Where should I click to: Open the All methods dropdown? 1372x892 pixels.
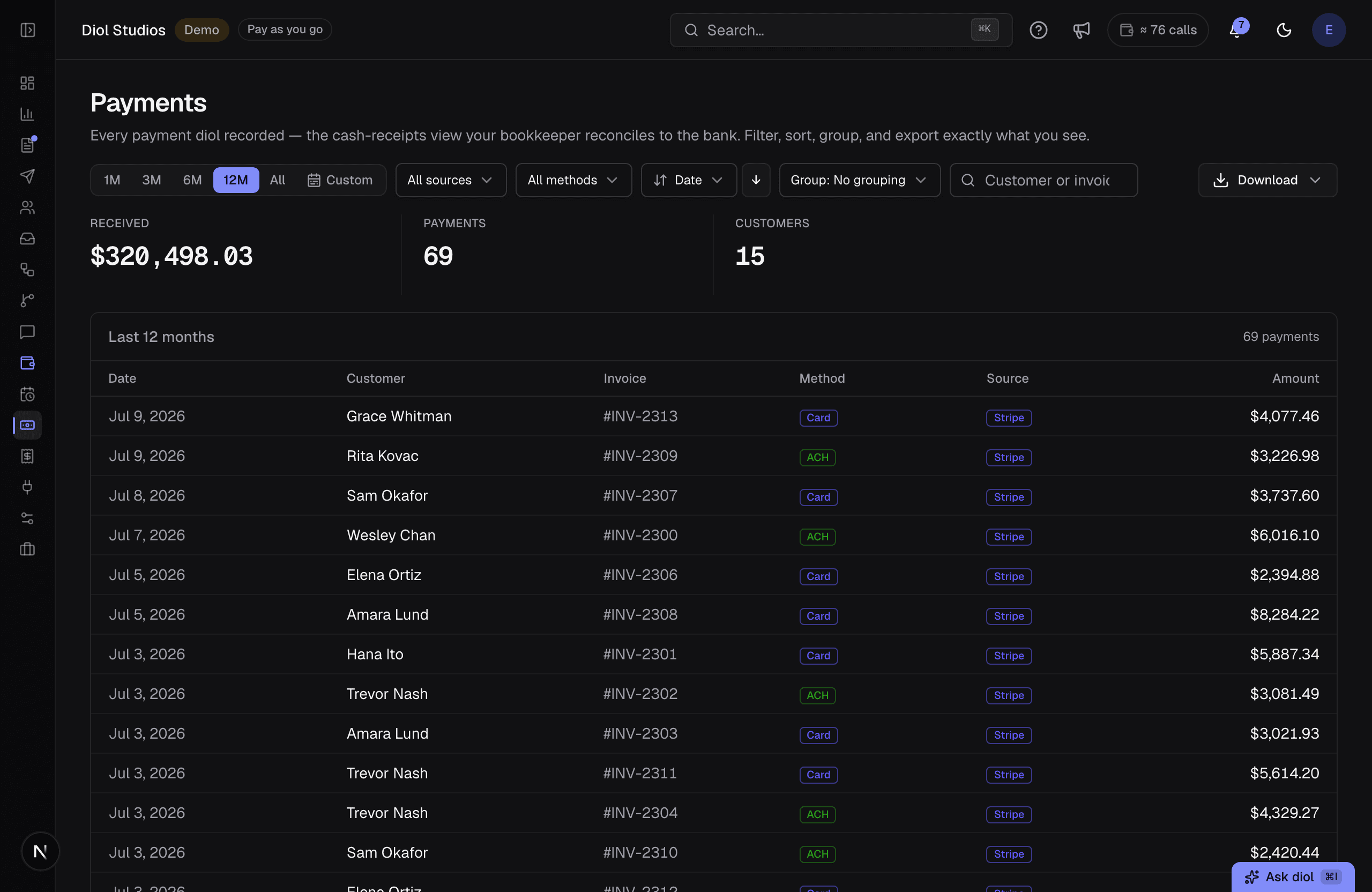(573, 180)
